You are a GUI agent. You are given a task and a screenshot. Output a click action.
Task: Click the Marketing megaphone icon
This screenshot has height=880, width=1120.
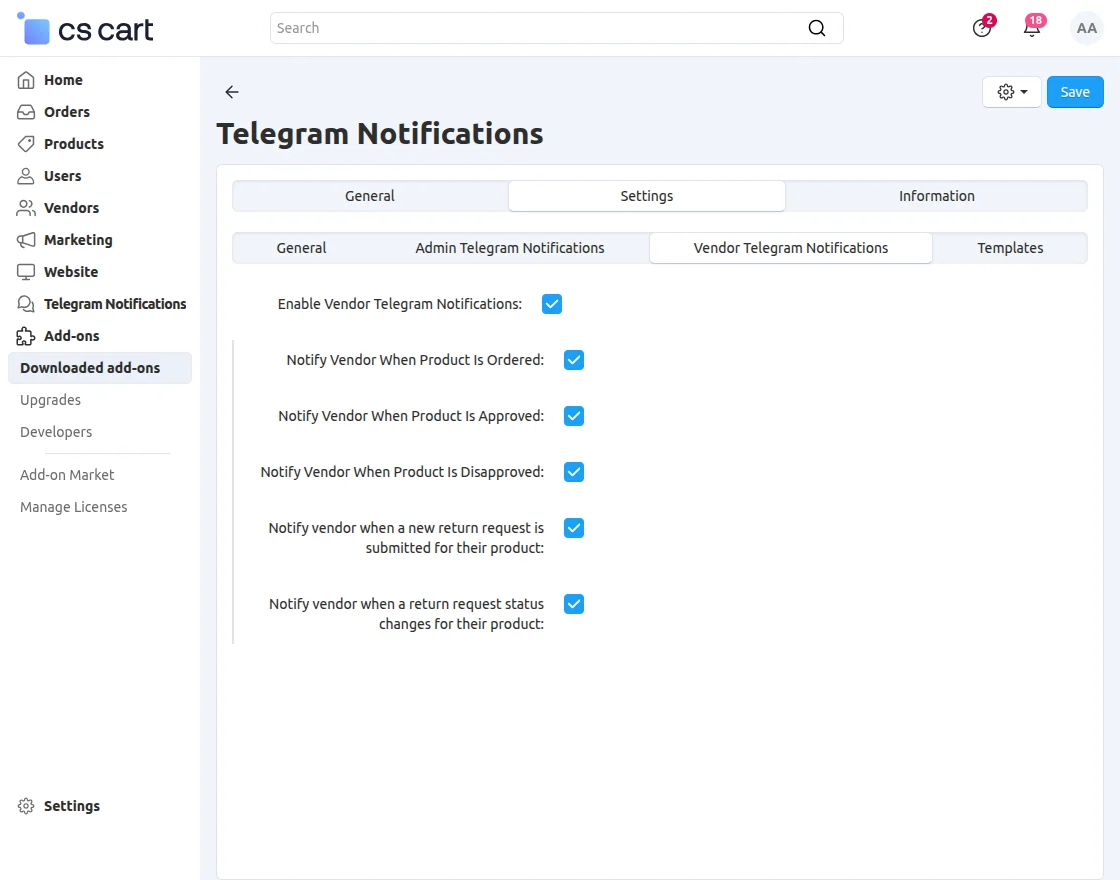tap(26, 240)
